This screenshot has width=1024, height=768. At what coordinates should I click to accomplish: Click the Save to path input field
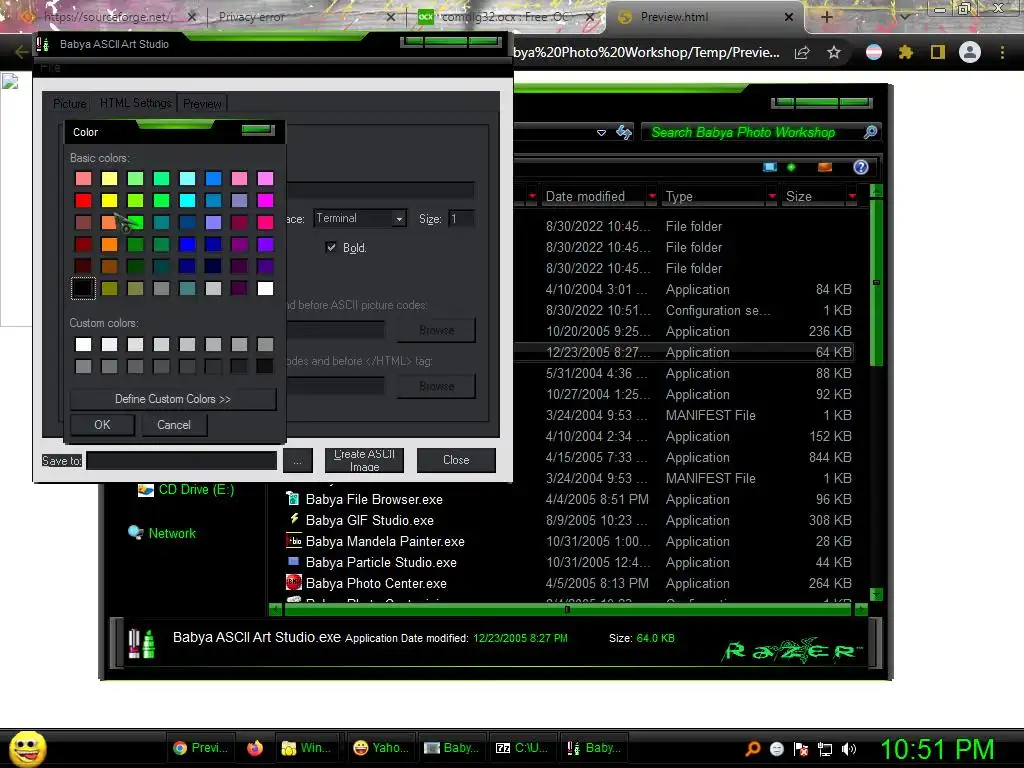point(182,460)
